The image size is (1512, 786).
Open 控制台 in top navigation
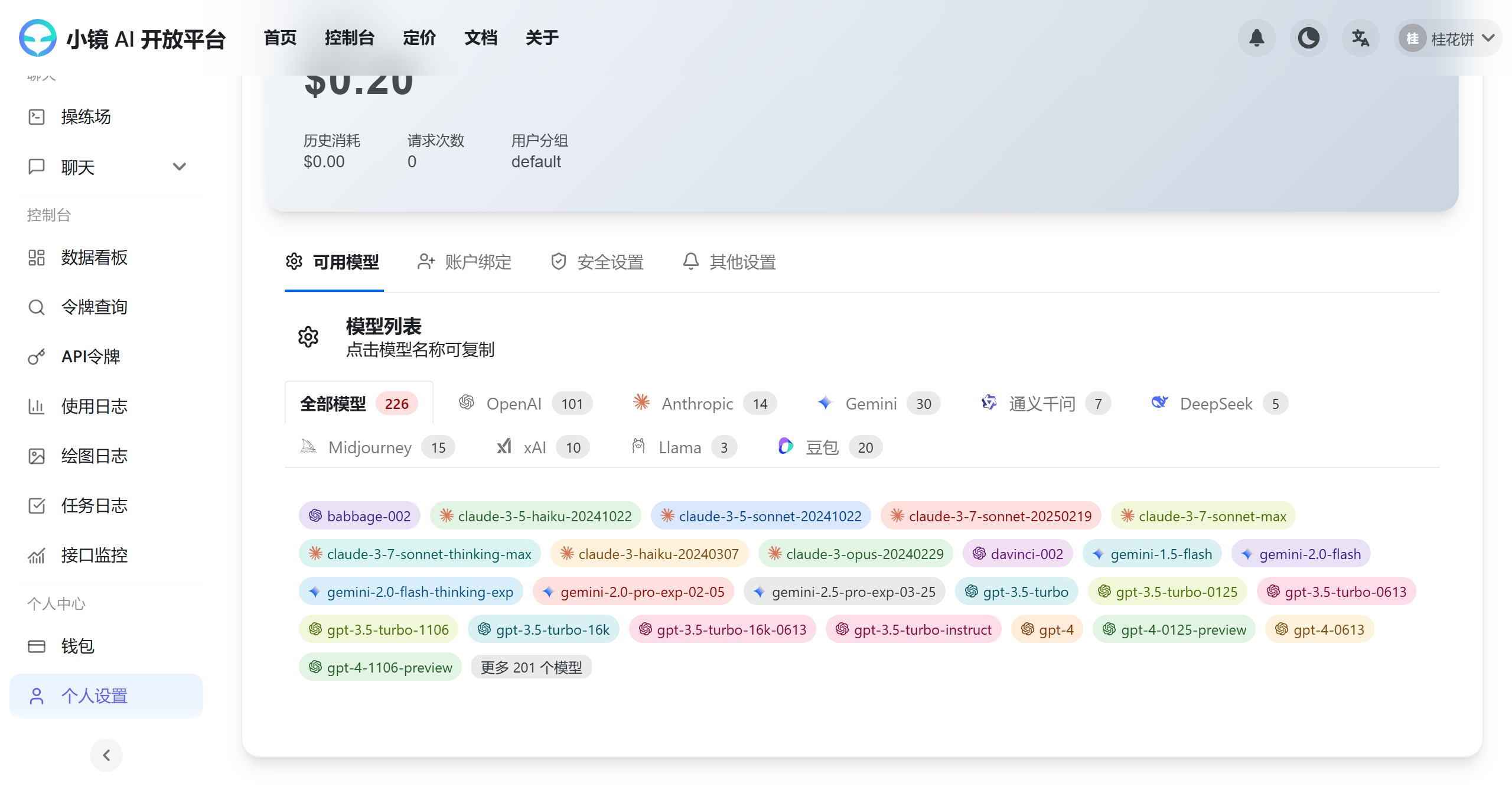click(350, 38)
